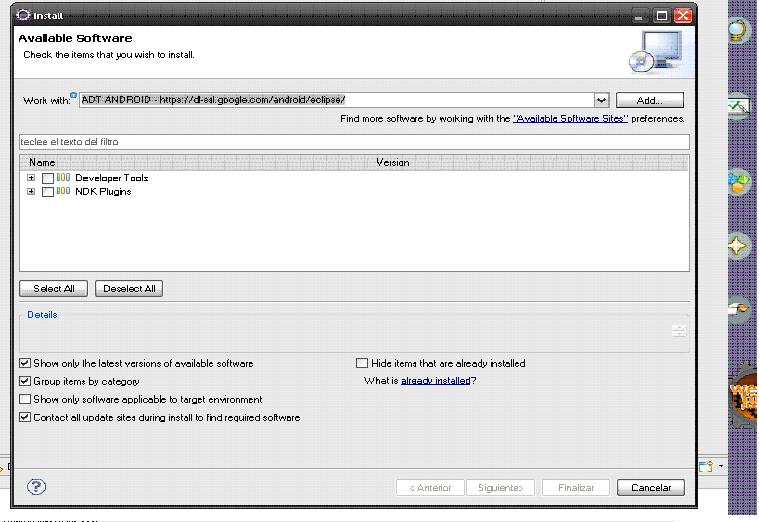The height and width of the screenshot is (522, 759).
Task: Open the Available Software Sites link
Action: pyautogui.click(x=570, y=119)
